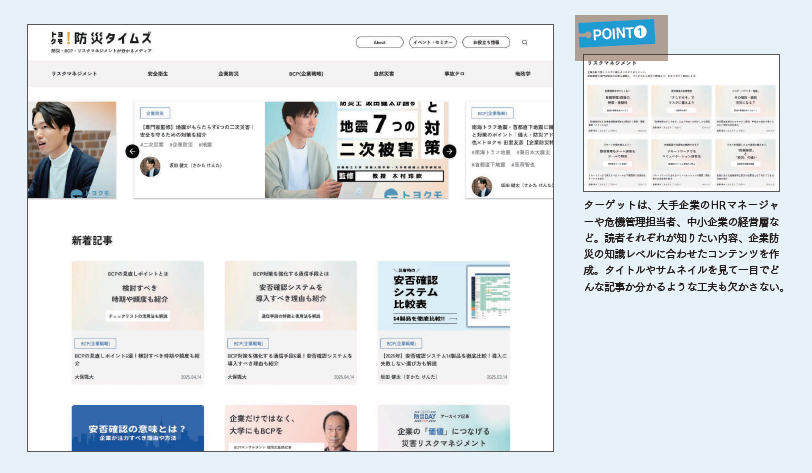Select the BCP(企業戦略) nav item
Viewport: 812px width, 473px height.
tap(306, 74)
